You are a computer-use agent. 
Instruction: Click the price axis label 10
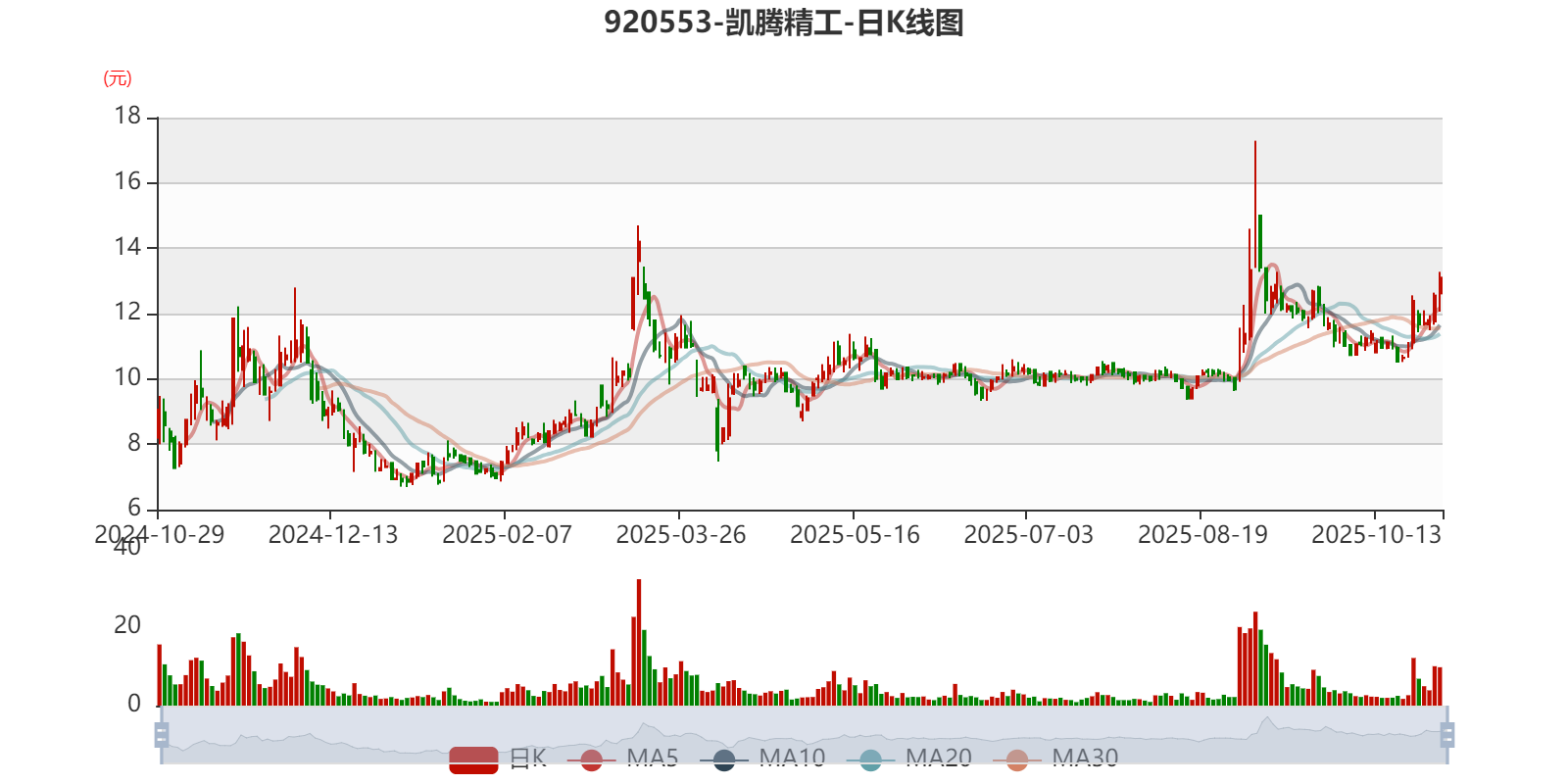tap(128, 378)
